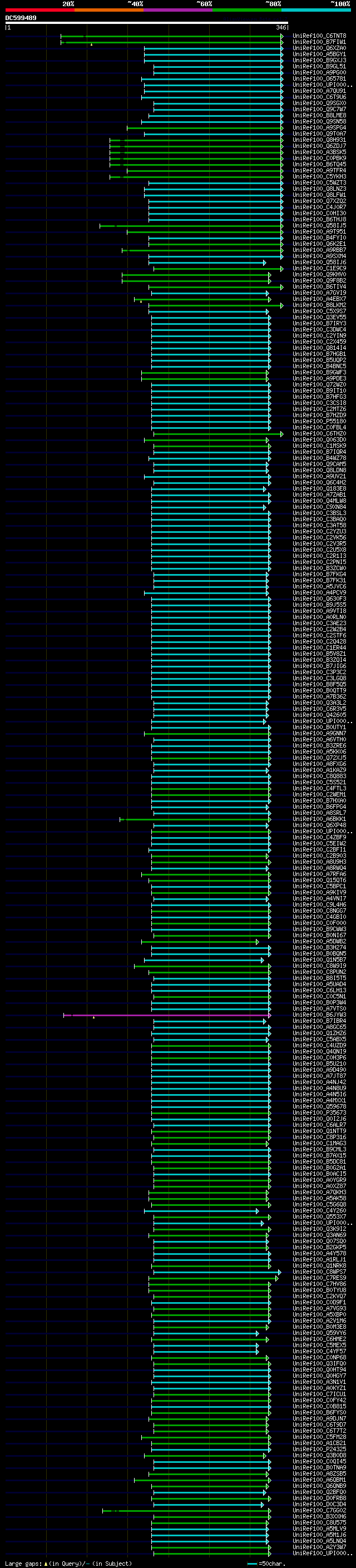This screenshot has height=1568, width=356.
Task: Open hit UniRef100_C6TNT8
Action: (319, 37)
